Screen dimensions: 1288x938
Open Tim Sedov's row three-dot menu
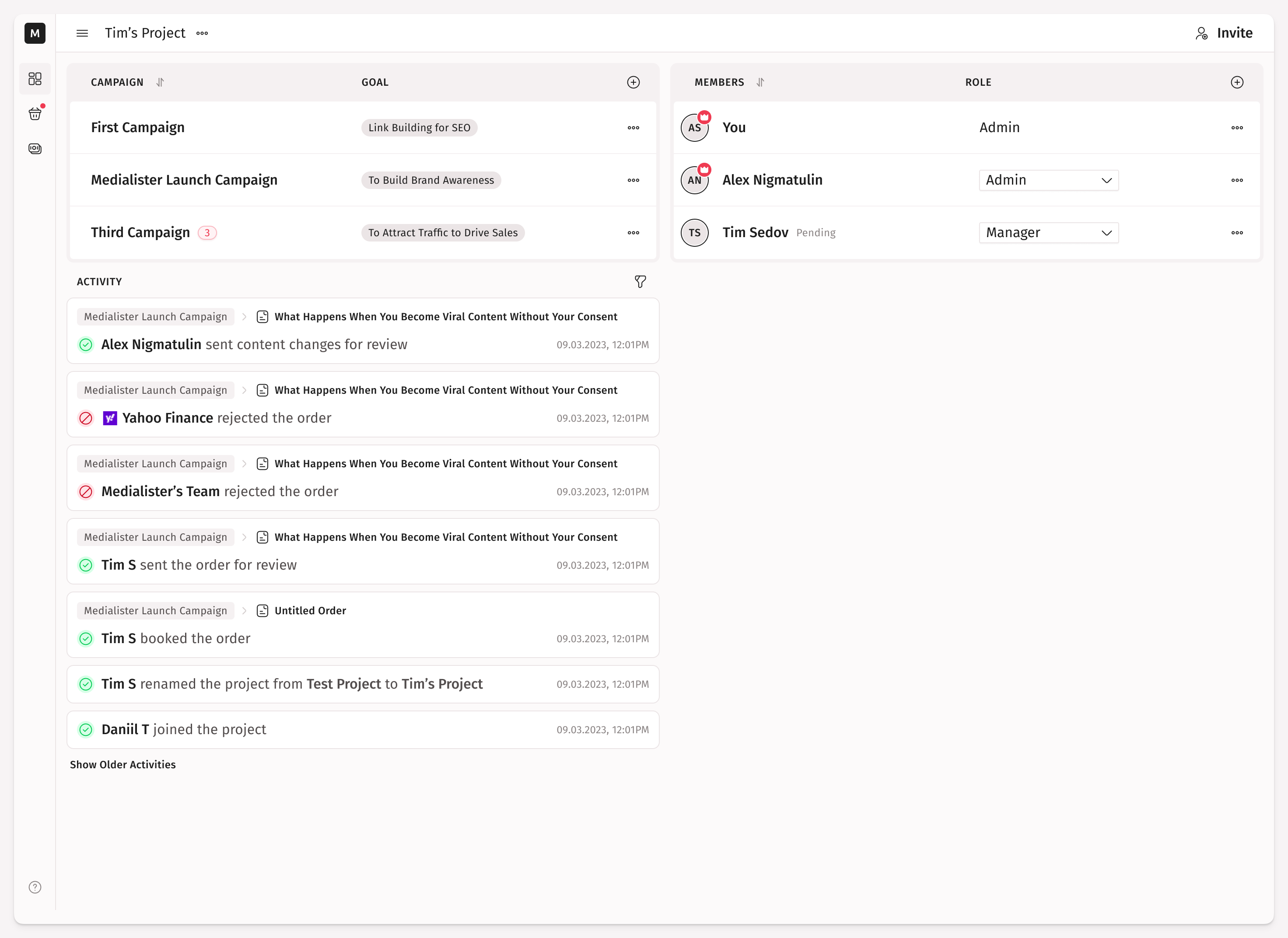pyautogui.click(x=1237, y=233)
